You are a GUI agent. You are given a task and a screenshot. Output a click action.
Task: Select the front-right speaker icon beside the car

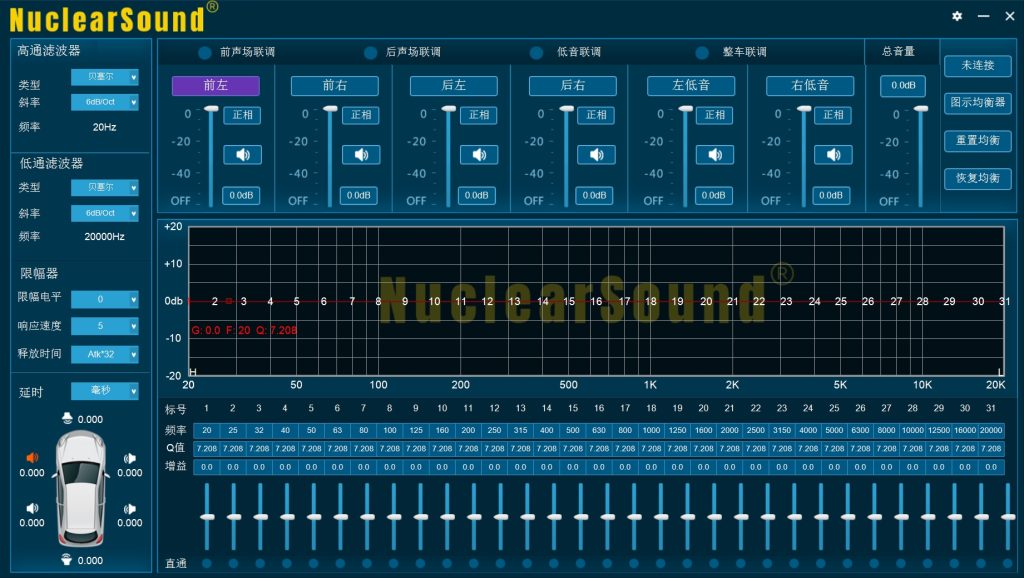point(130,458)
